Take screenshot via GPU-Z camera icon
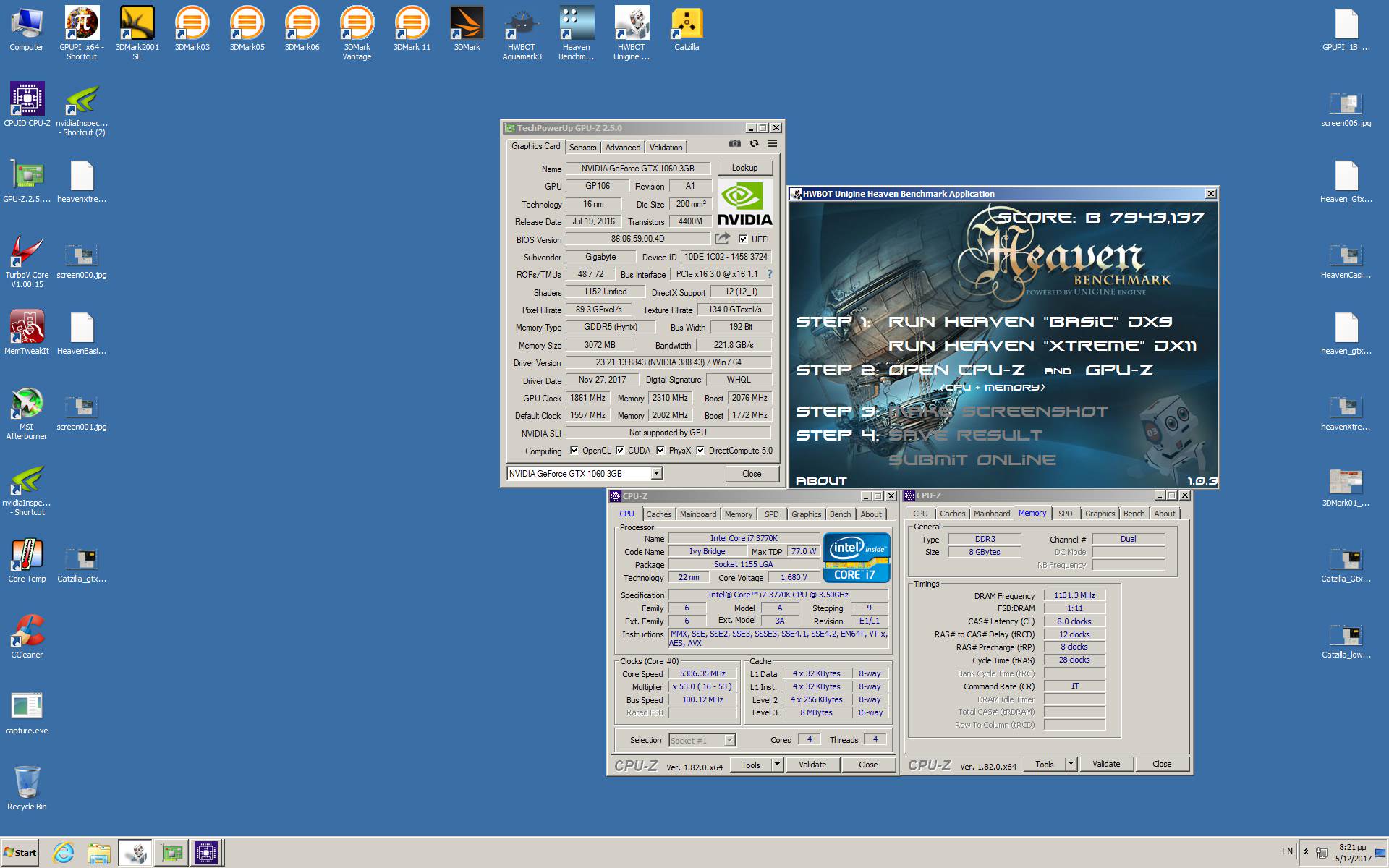This screenshot has width=1389, height=868. pos(735,144)
